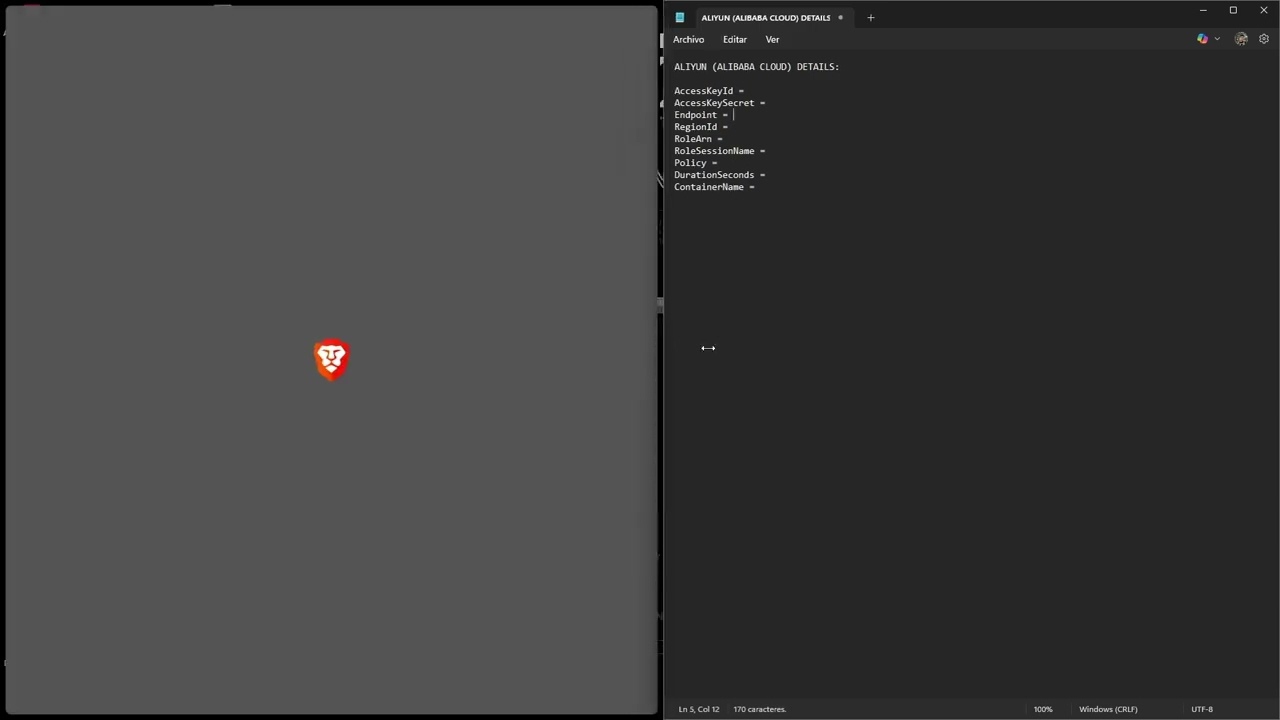Place cursor on the 'RoleSessionName =' line
This screenshot has width=1280, height=720.
[719, 151]
